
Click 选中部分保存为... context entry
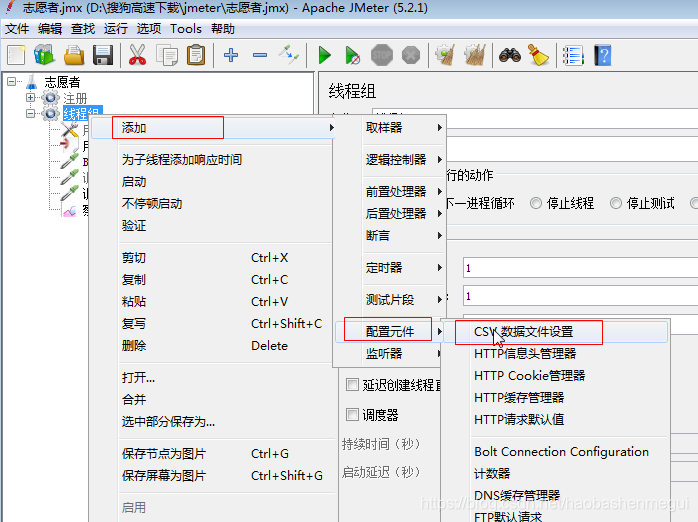click(168, 421)
